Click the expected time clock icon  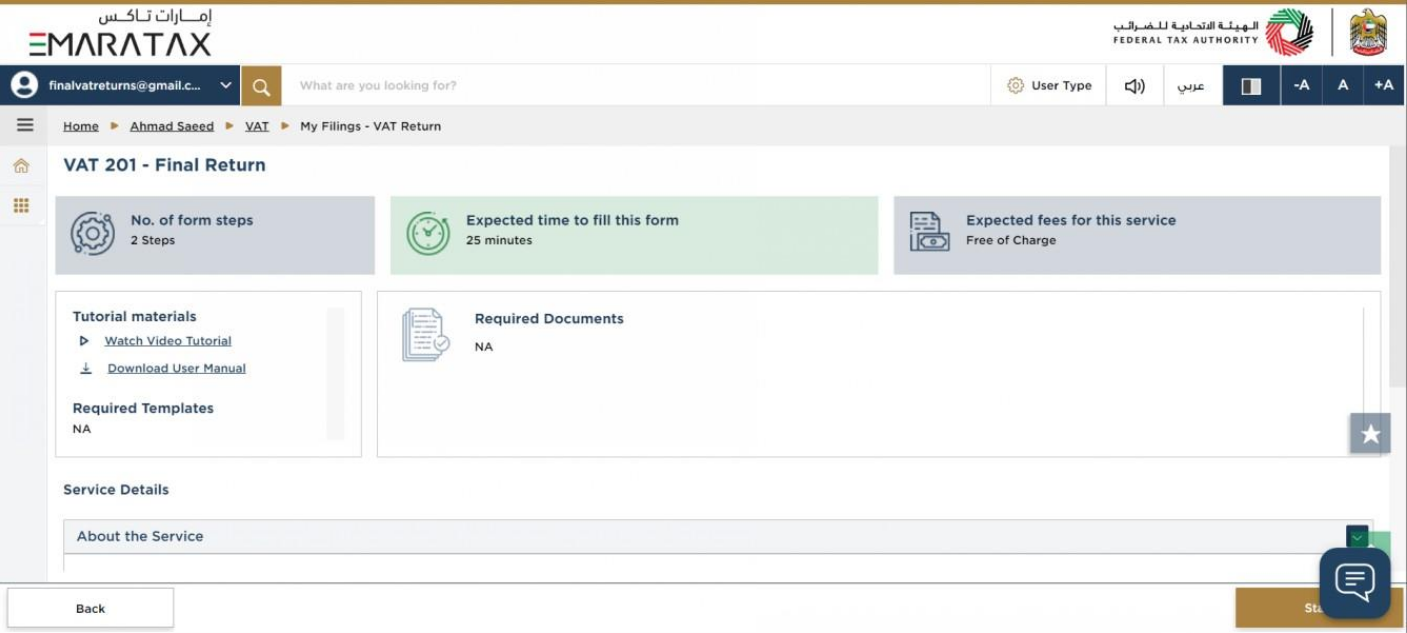[x=428, y=234]
